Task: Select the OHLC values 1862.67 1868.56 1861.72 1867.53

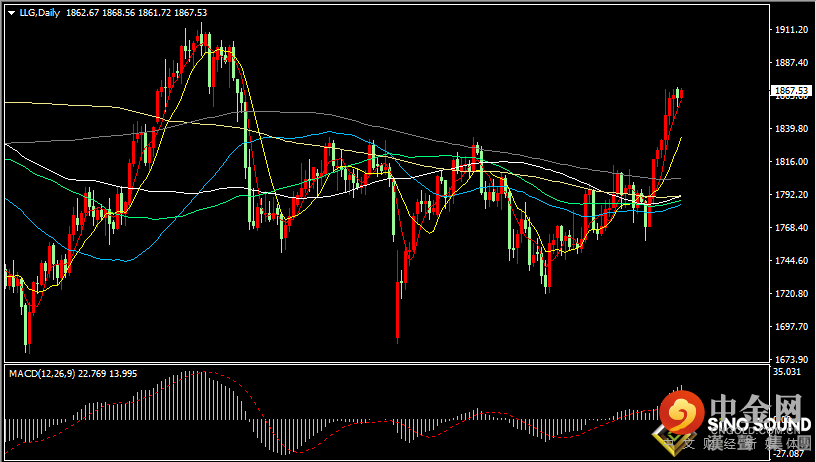Action: (x=136, y=13)
